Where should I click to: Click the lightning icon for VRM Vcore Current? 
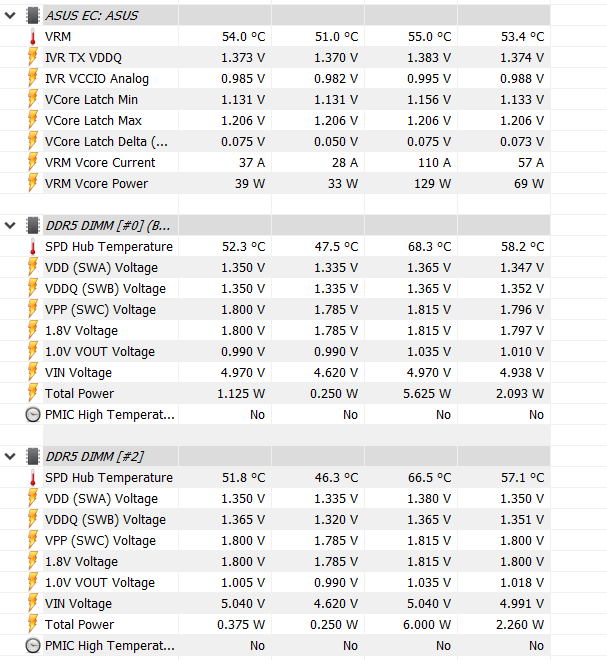[33, 163]
